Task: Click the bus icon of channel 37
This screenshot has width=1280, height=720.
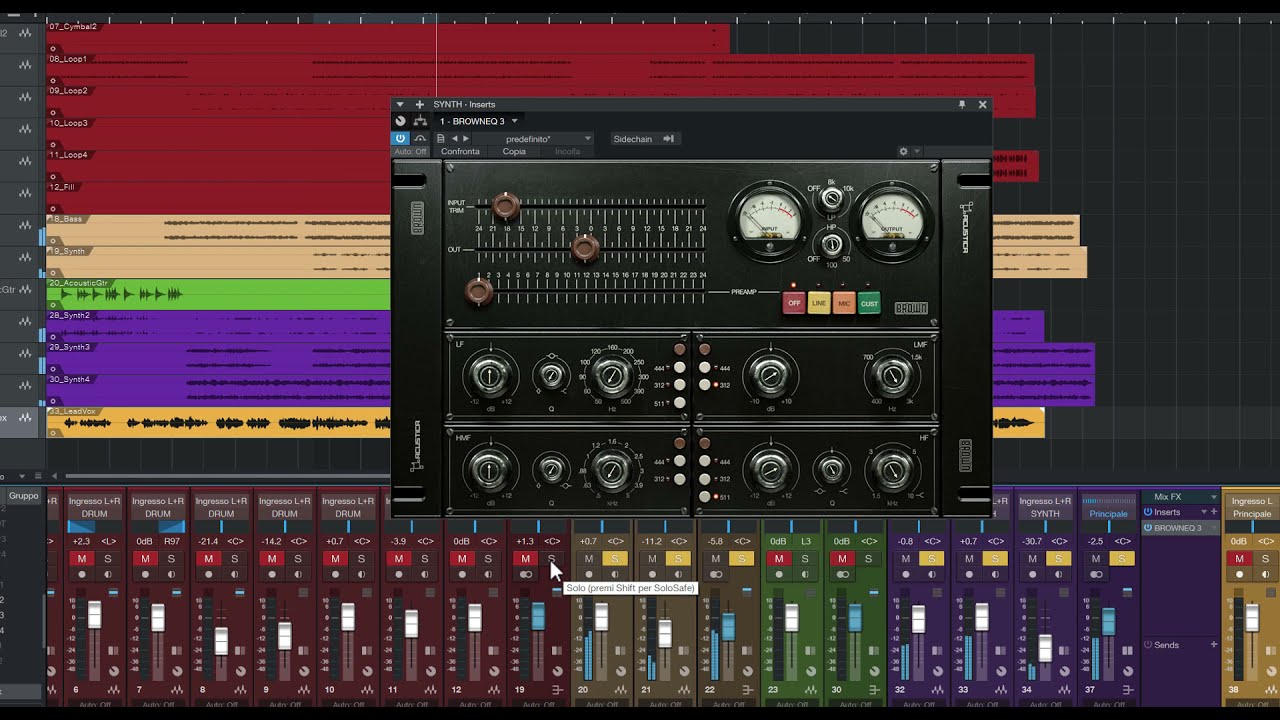Action: click(x=1128, y=690)
